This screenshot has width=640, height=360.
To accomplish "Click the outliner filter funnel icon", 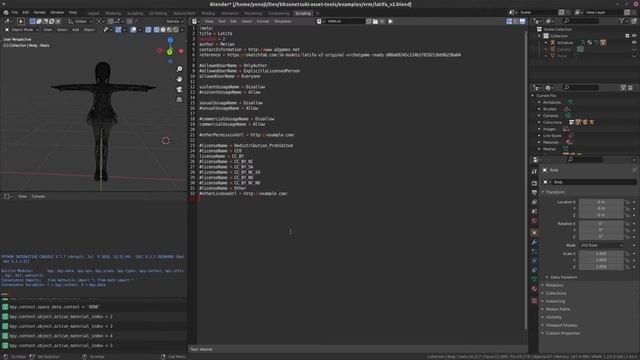I will click(x=622, y=21).
